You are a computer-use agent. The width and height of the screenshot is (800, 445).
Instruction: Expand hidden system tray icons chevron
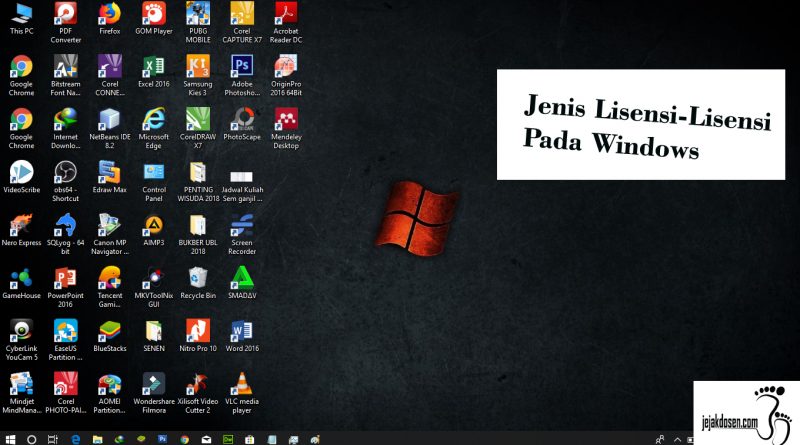coord(677,439)
